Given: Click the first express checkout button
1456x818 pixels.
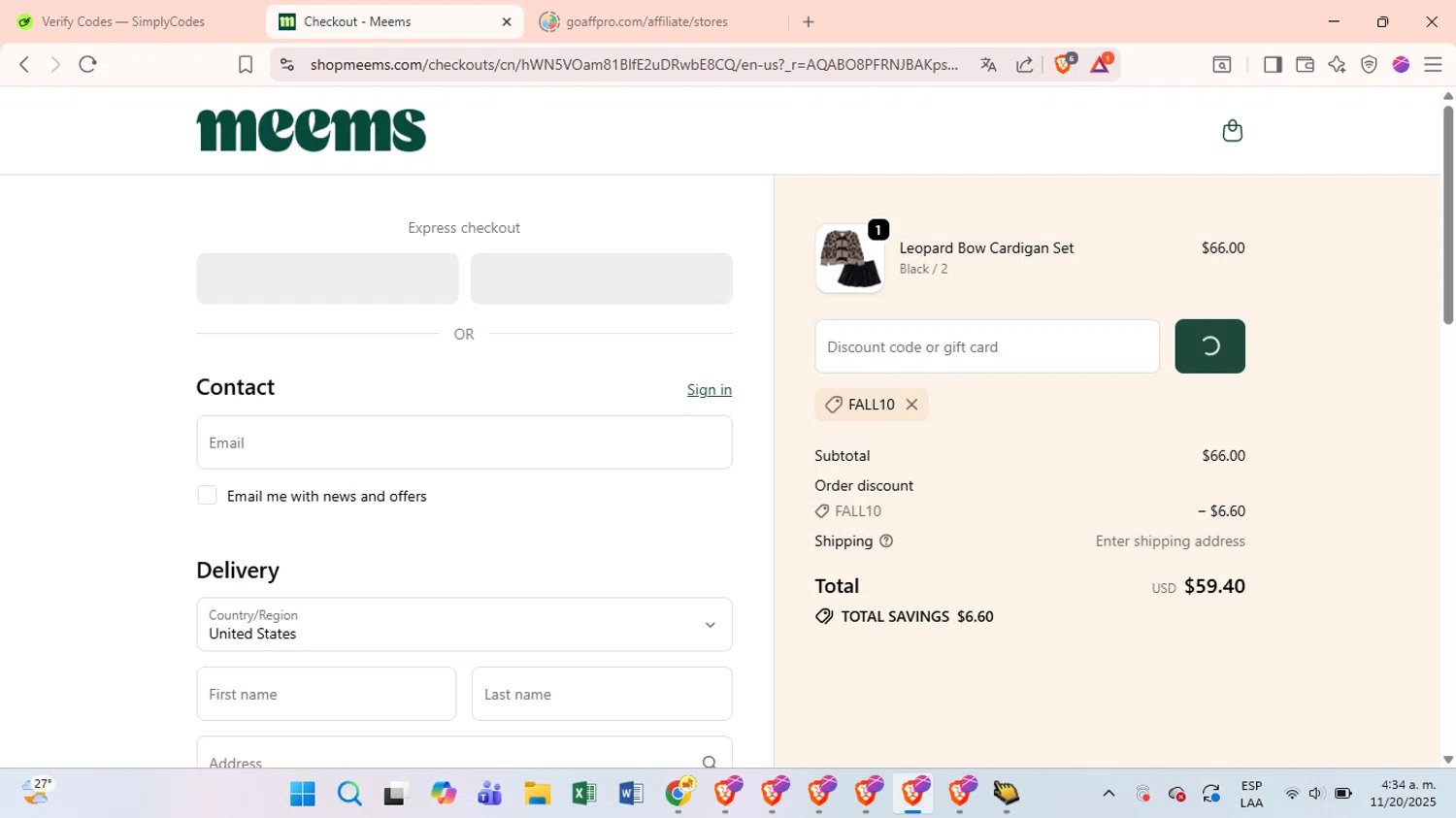Looking at the screenshot, I should tap(327, 278).
